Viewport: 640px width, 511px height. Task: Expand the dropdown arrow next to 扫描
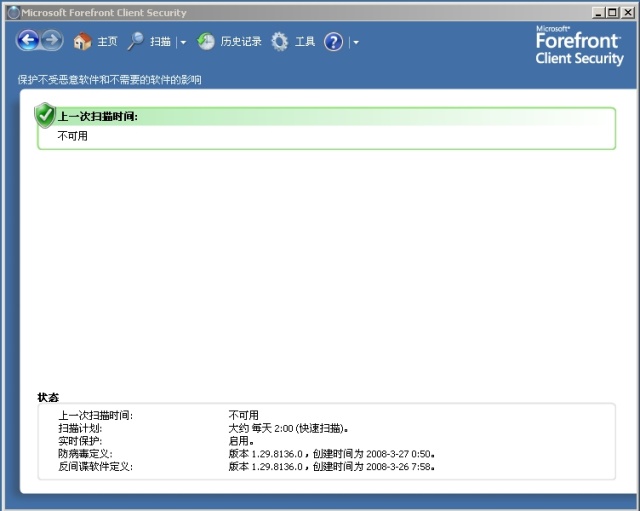click(x=183, y=43)
